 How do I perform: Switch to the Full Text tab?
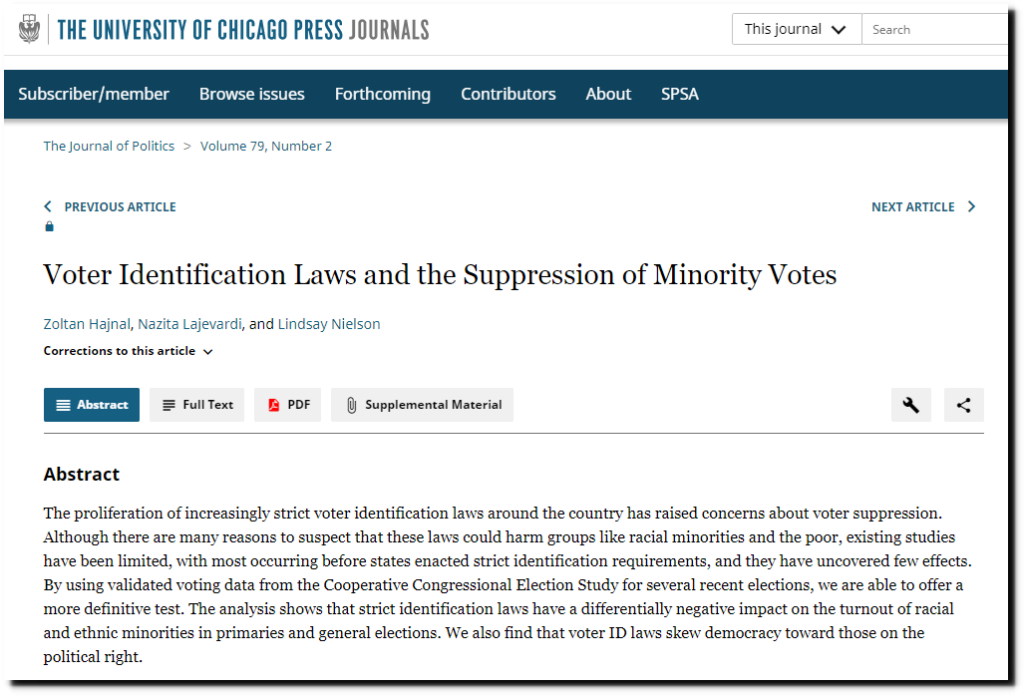coord(197,405)
